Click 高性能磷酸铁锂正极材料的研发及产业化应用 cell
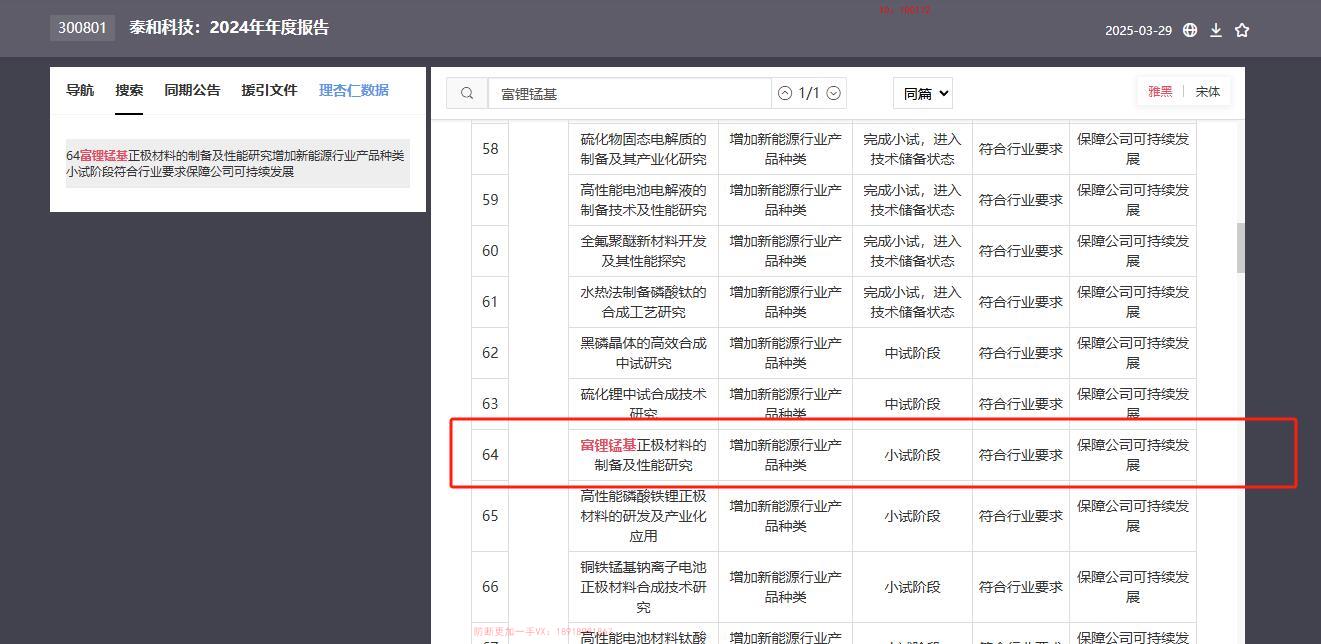The image size is (1321, 644). pos(643,515)
